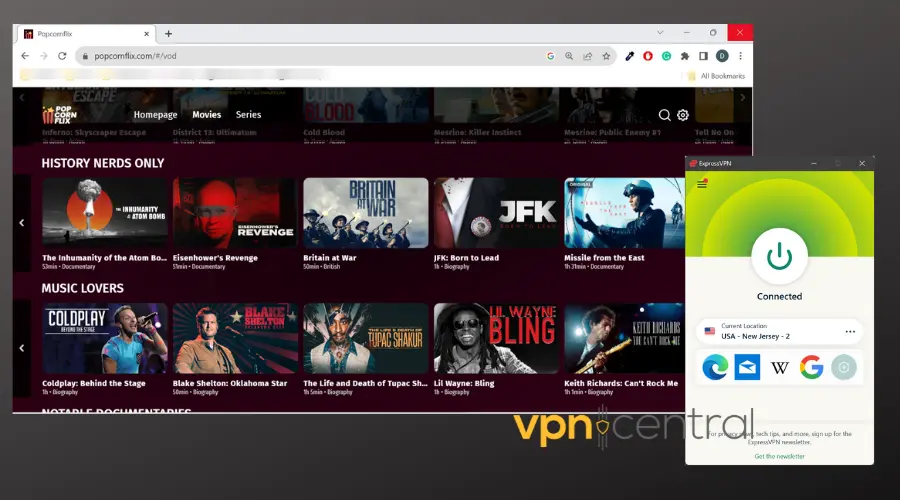
Task: Open the tab search chevron
Action: pos(660,33)
